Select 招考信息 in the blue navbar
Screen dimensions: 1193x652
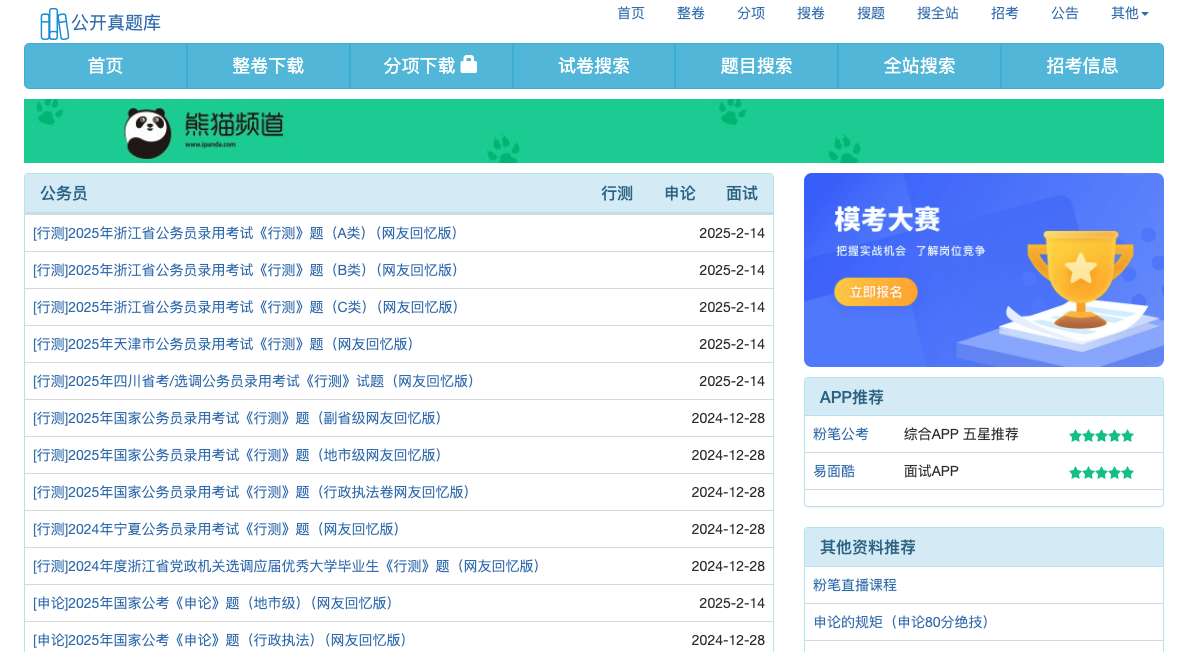pyautogui.click(x=1082, y=66)
